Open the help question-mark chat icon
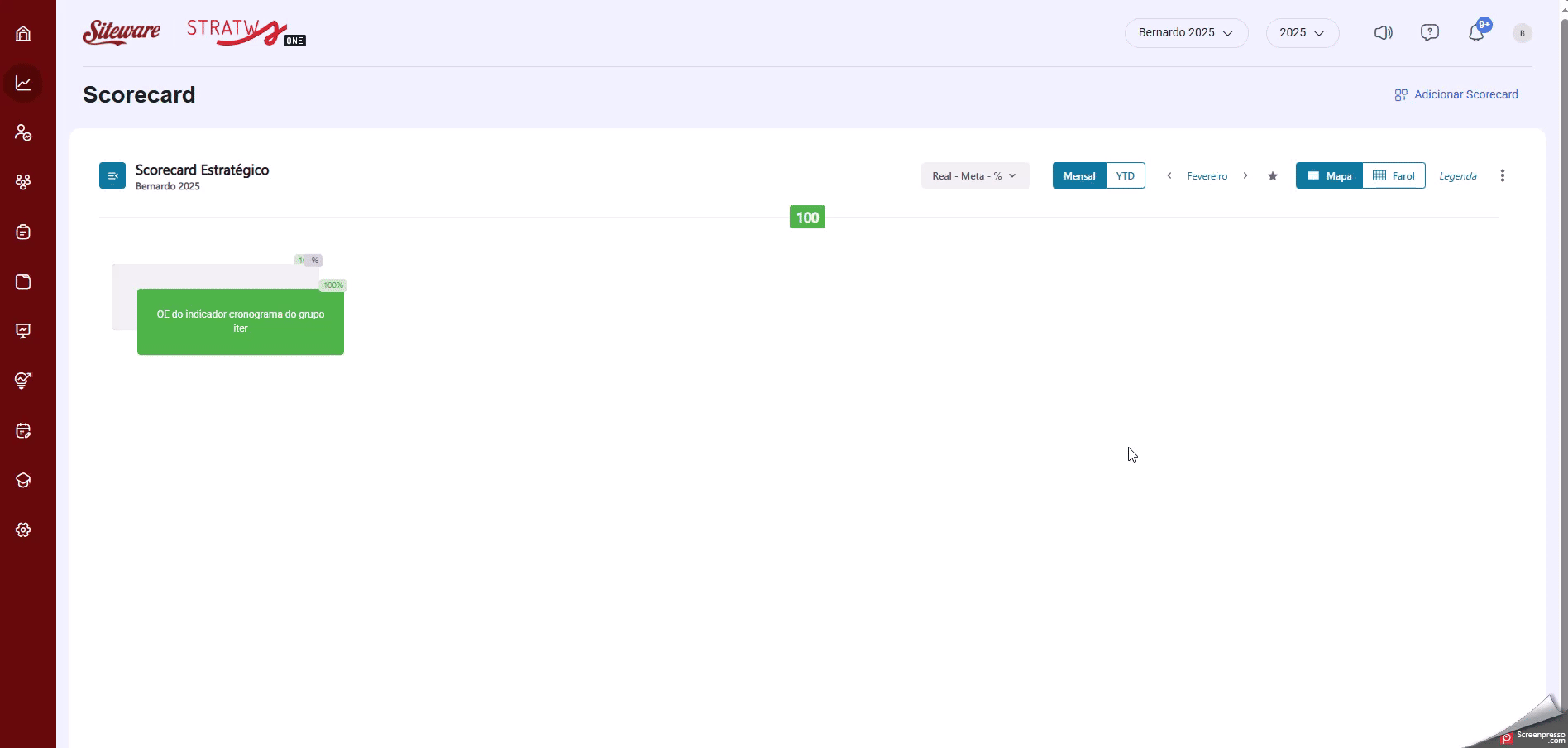The image size is (1568, 748). tap(1430, 33)
